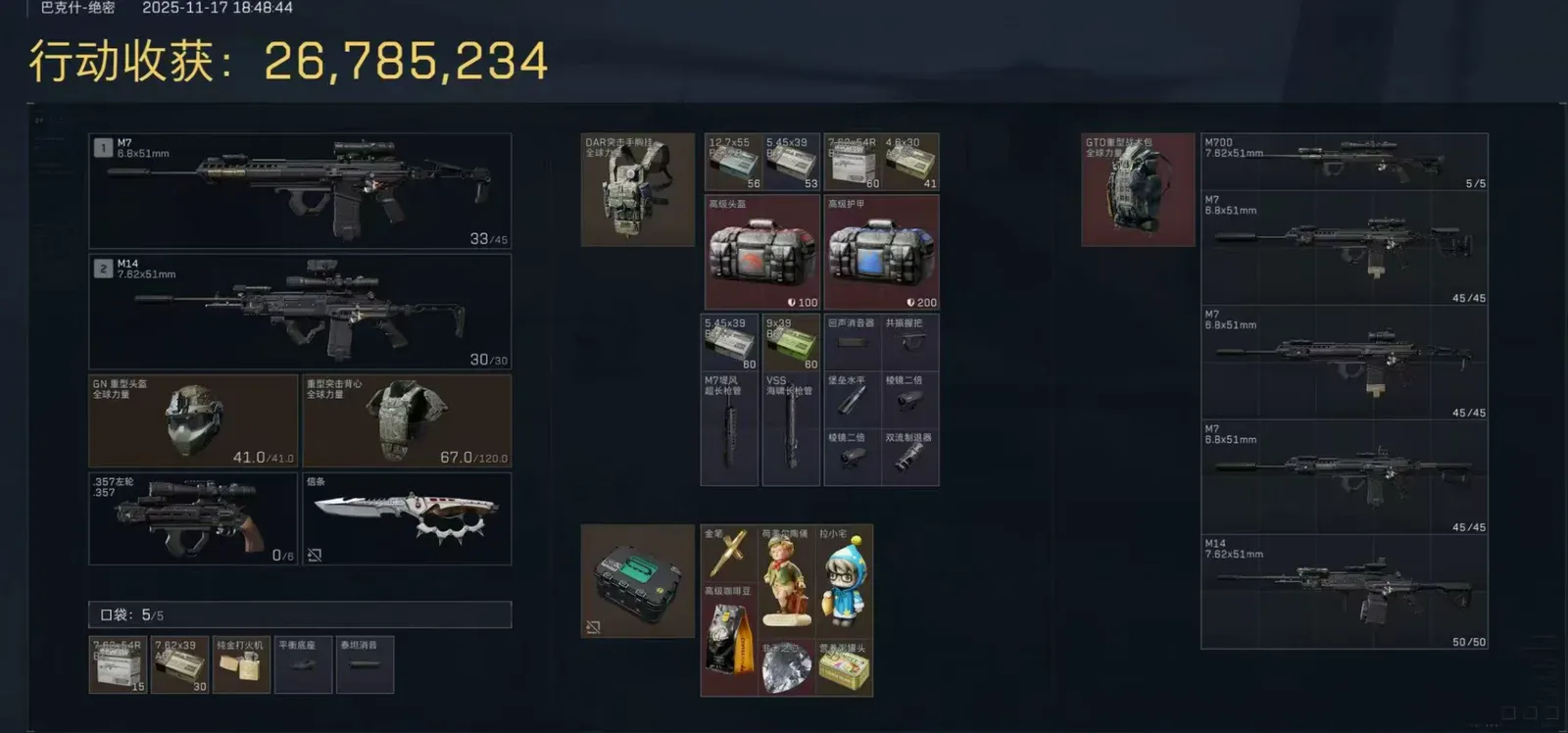
Task: Click the M700 sniper rifle in backpack
Action: click(x=1345, y=162)
